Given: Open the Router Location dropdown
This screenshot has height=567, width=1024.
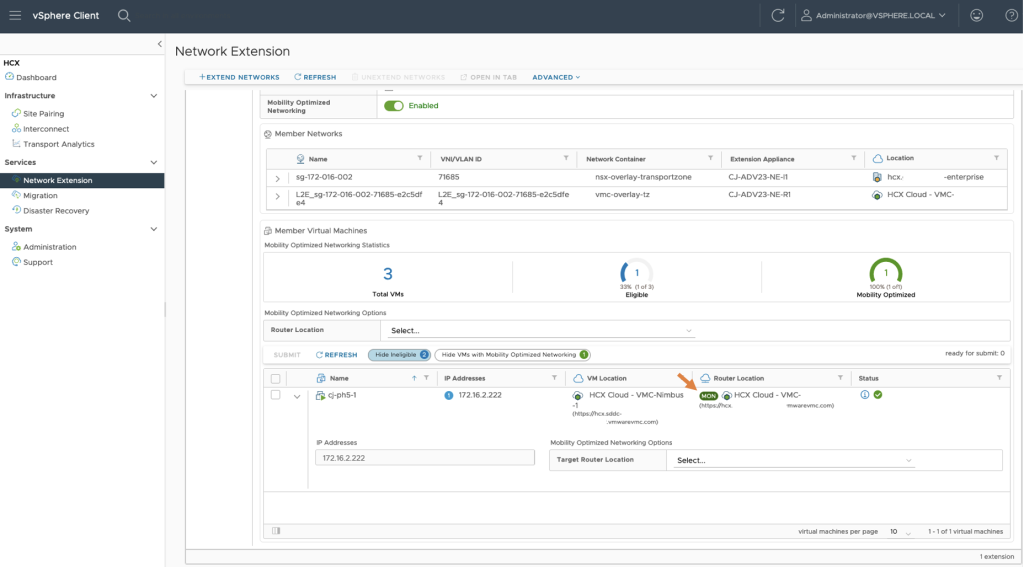Looking at the screenshot, I should coord(541,330).
